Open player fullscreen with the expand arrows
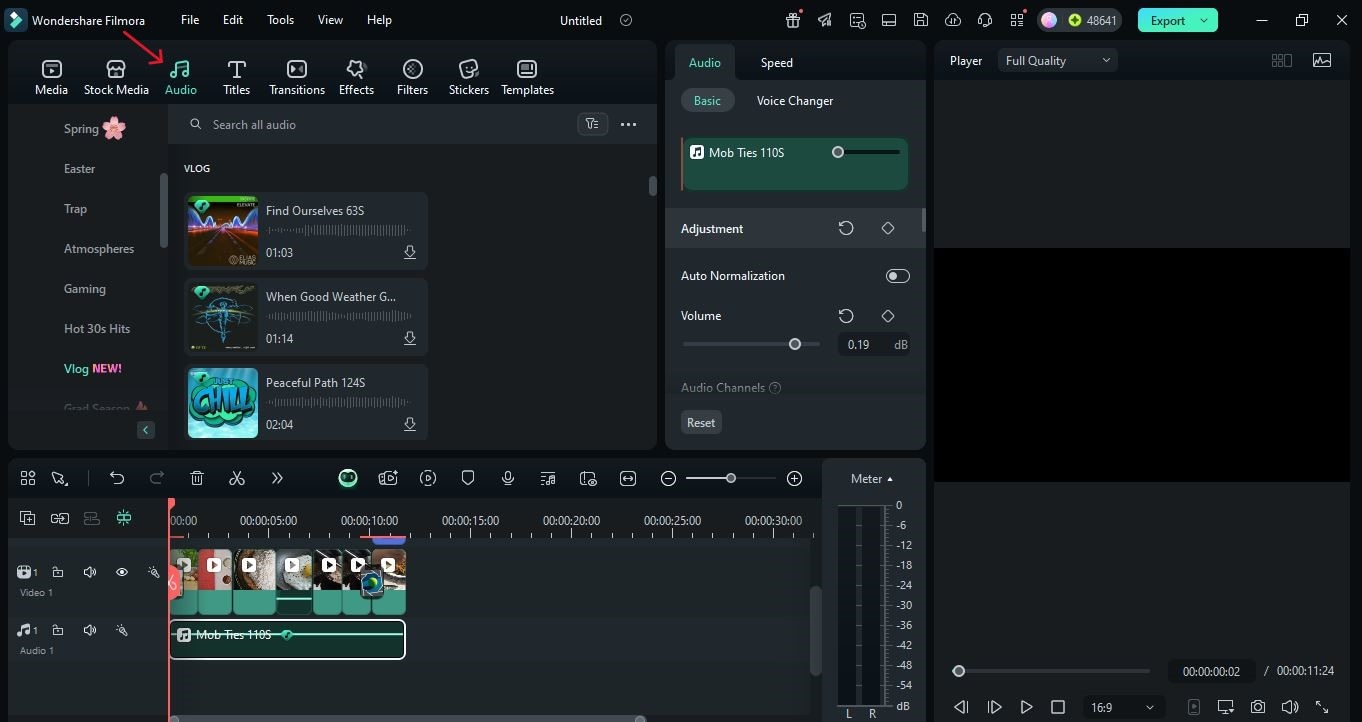Screen dimensions: 1362x722 tap(1322, 707)
